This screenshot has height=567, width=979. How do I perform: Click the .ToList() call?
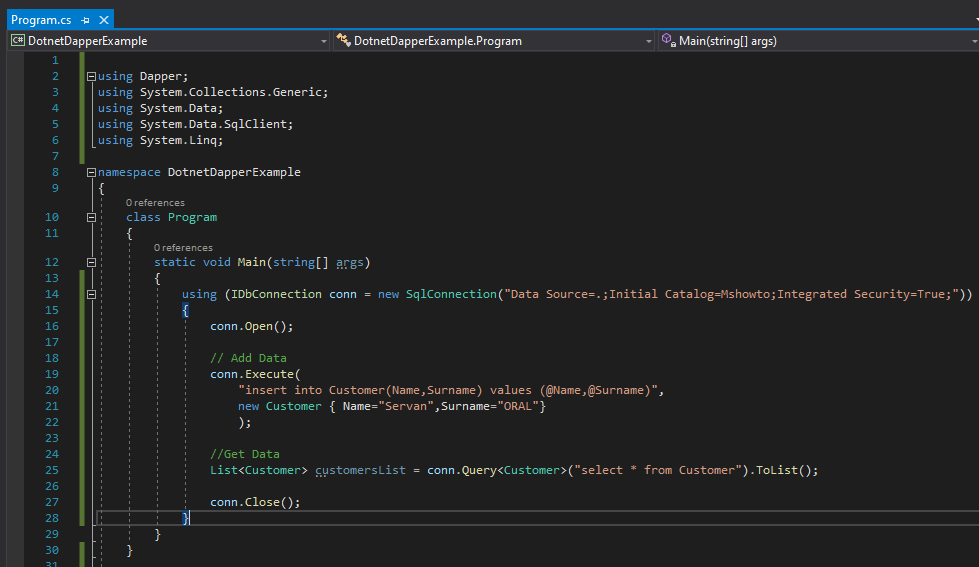coord(784,470)
